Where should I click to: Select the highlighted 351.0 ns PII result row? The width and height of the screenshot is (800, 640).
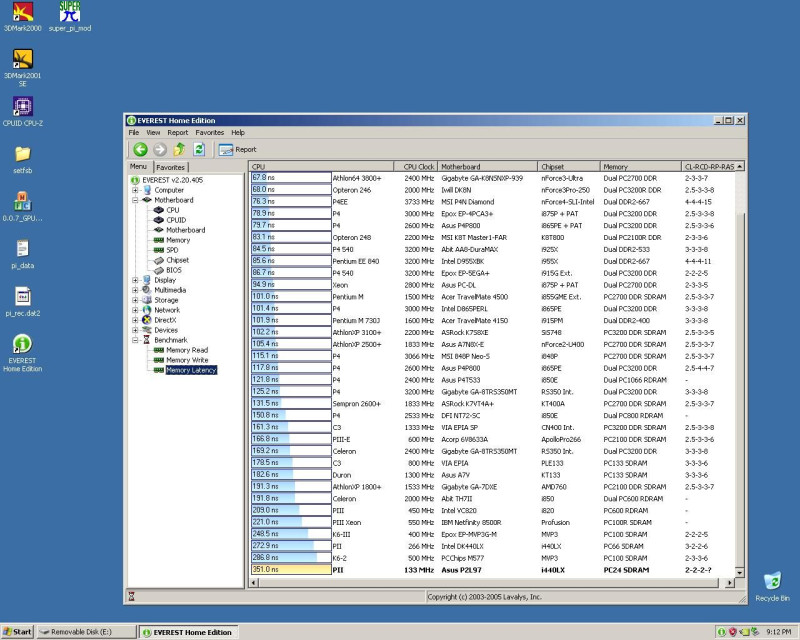tap(492, 570)
